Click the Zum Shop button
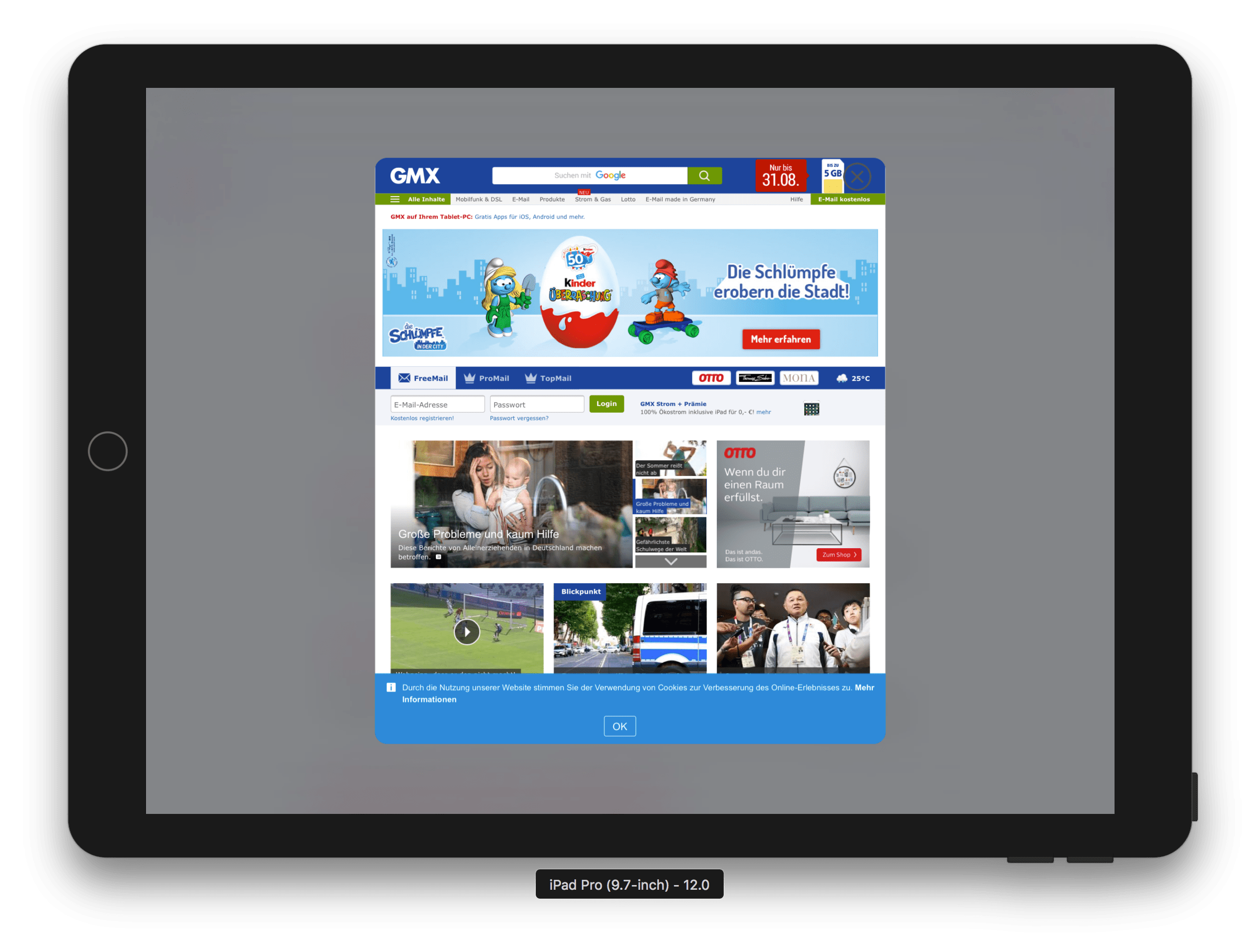 (838, 554)
